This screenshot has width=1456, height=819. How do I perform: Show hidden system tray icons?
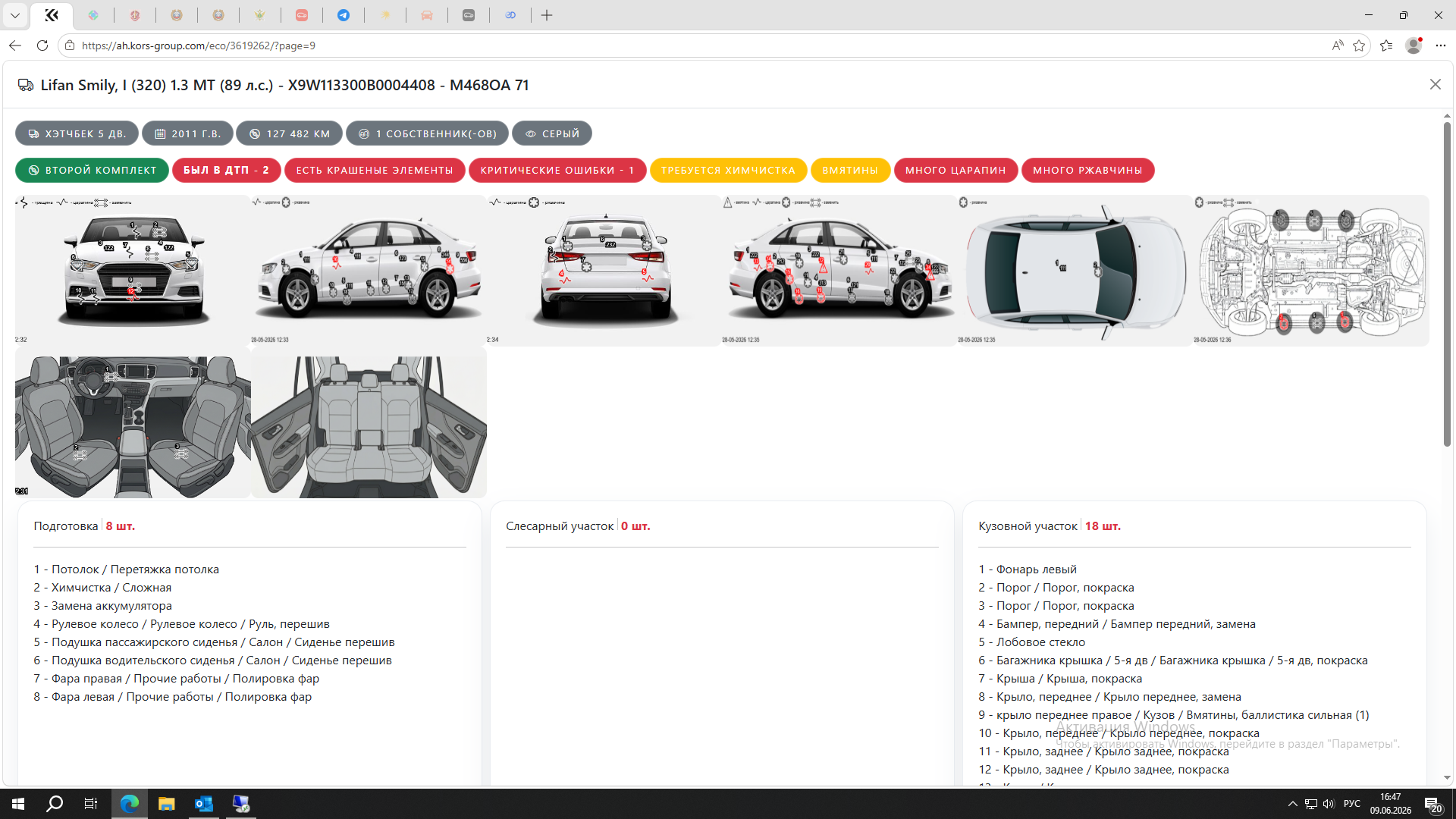pyautogui.click(x=1292, y=804)
